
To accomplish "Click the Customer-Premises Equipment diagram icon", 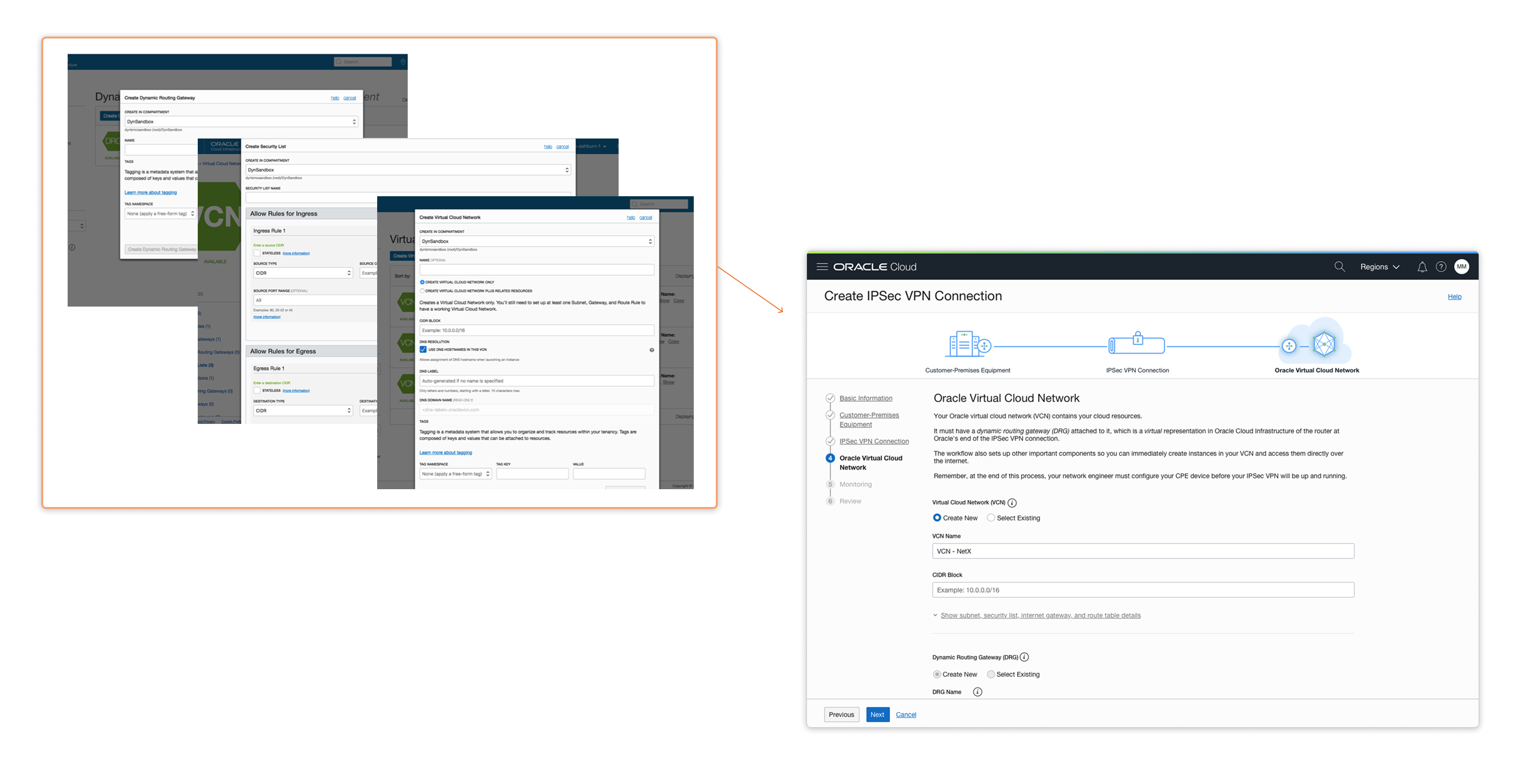I will tap(968, 344).
